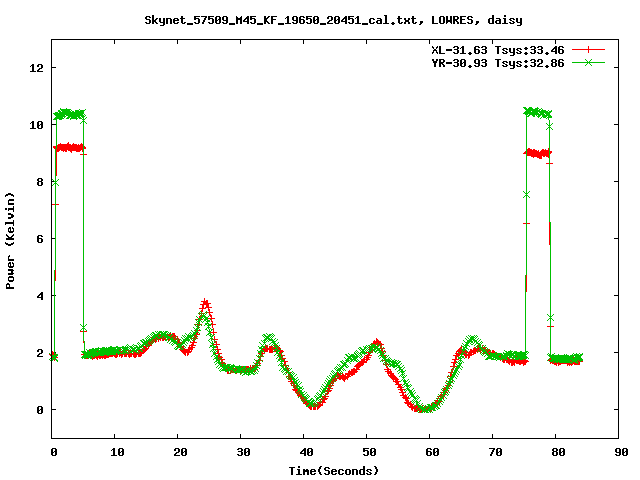640x480 pixels.
Task: Click y-axis tick label 8
Action: tap(40, 182)
